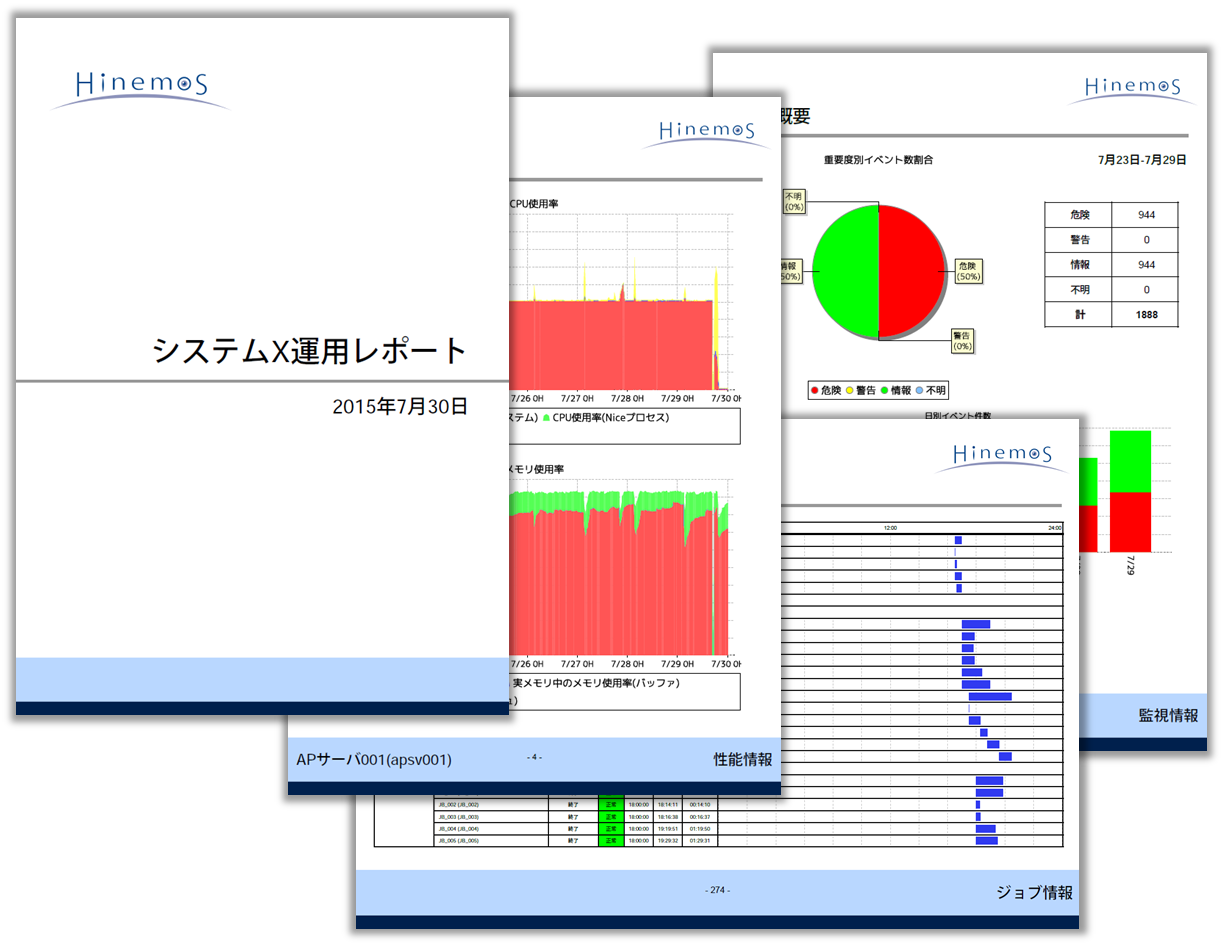Select the date range 7月23日-7月29日

point(1142,159)
